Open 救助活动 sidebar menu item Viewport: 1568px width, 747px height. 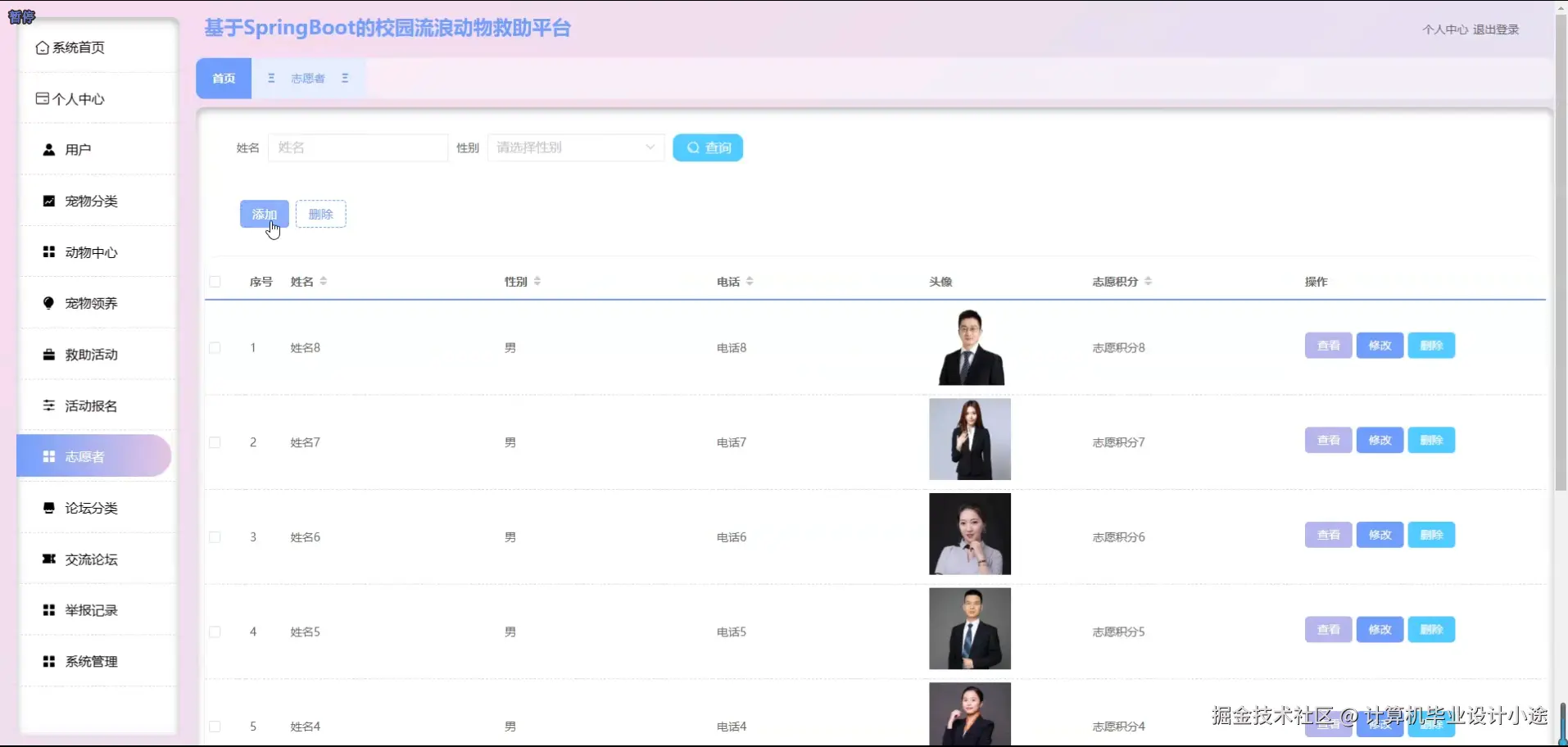[97, 355]
